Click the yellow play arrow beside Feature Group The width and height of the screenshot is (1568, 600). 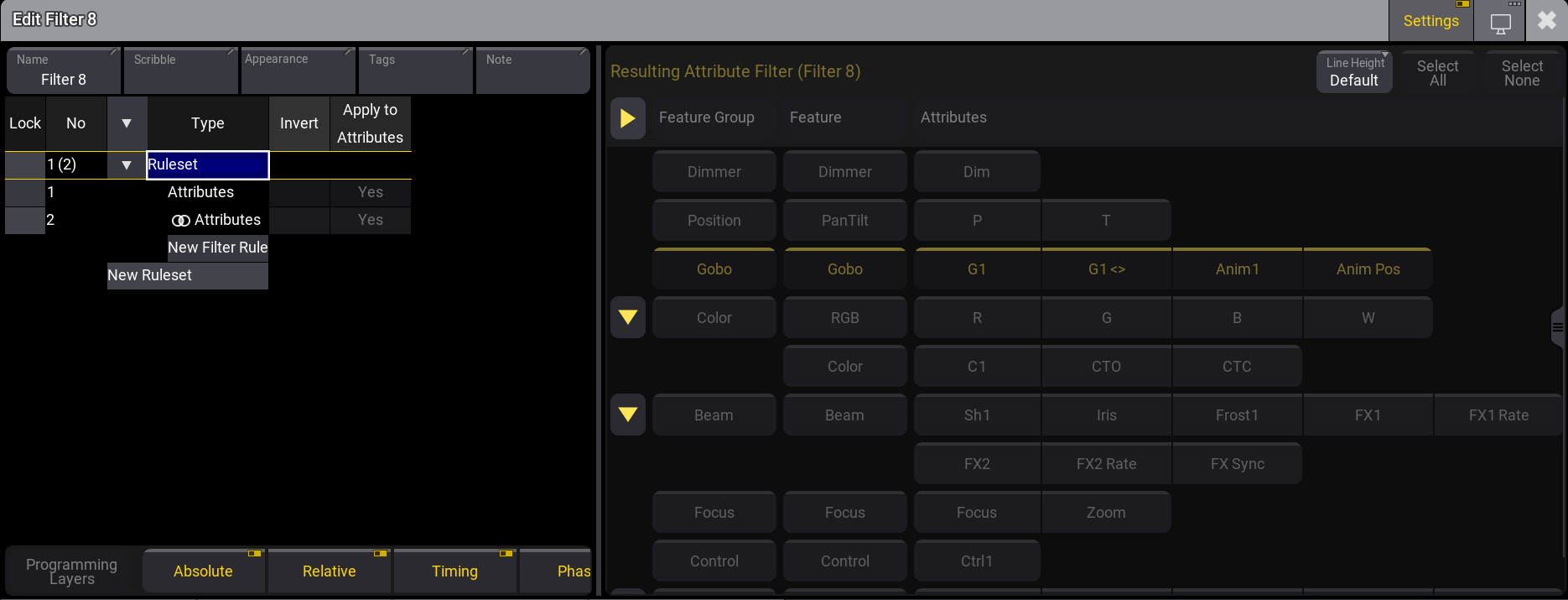click(627, 118)
